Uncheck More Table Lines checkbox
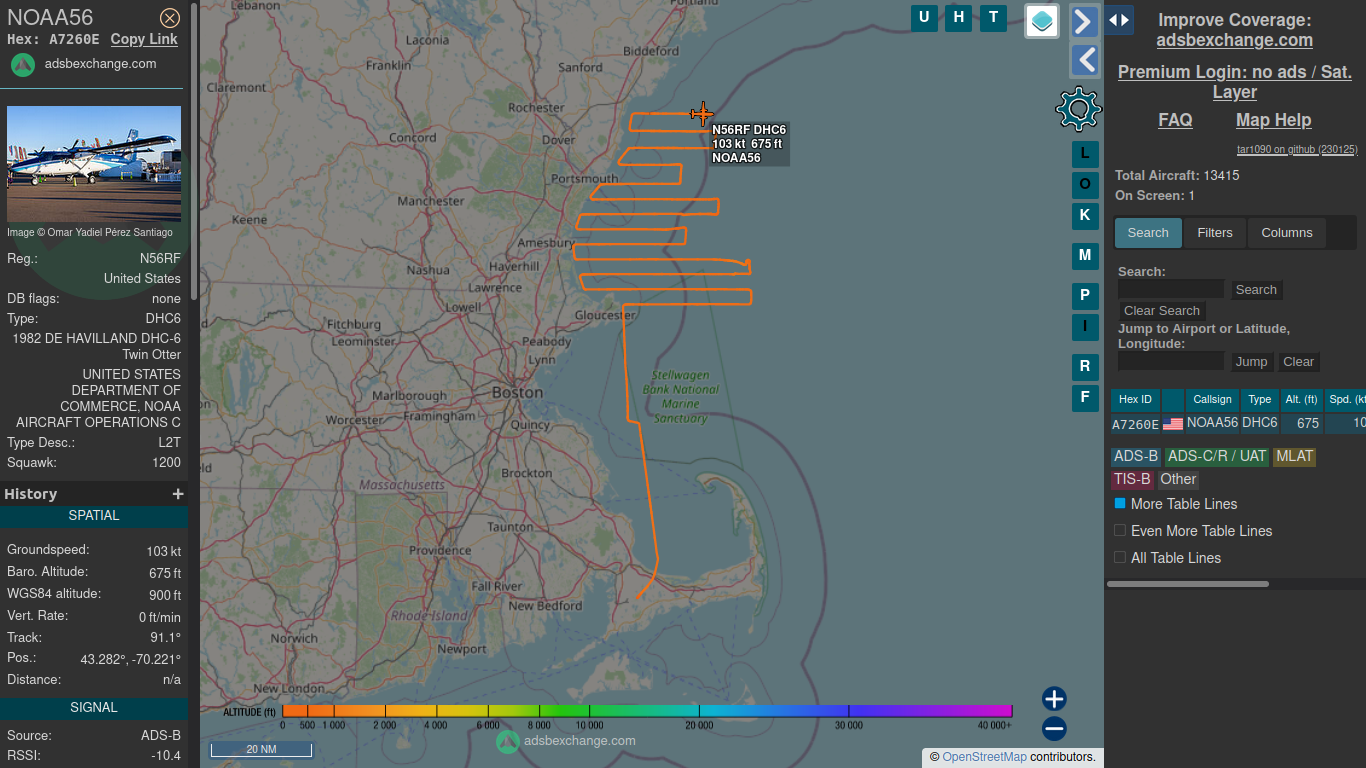Viewport: 1366px width, 768px height. [x=1120, y=503]
